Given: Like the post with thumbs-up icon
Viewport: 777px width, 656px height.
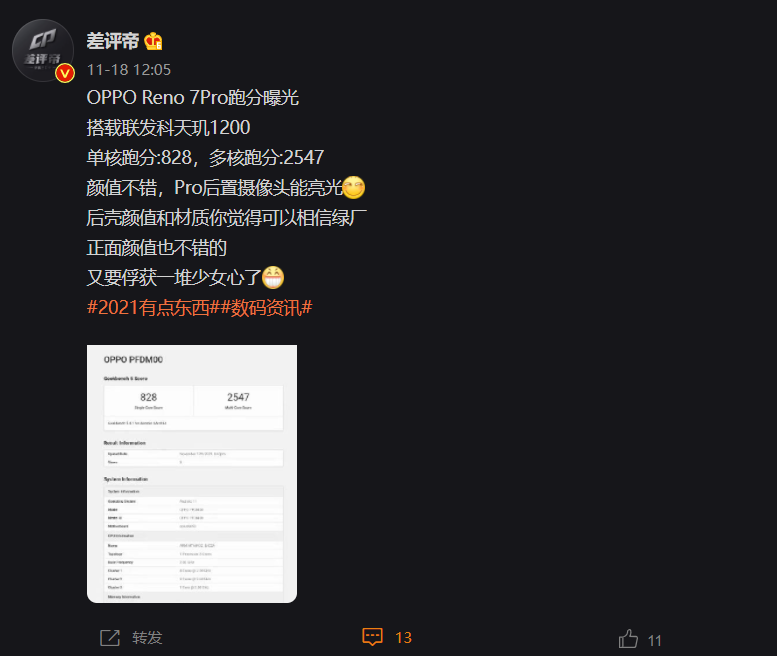Looking at the screenshot, I should (628, 639).
